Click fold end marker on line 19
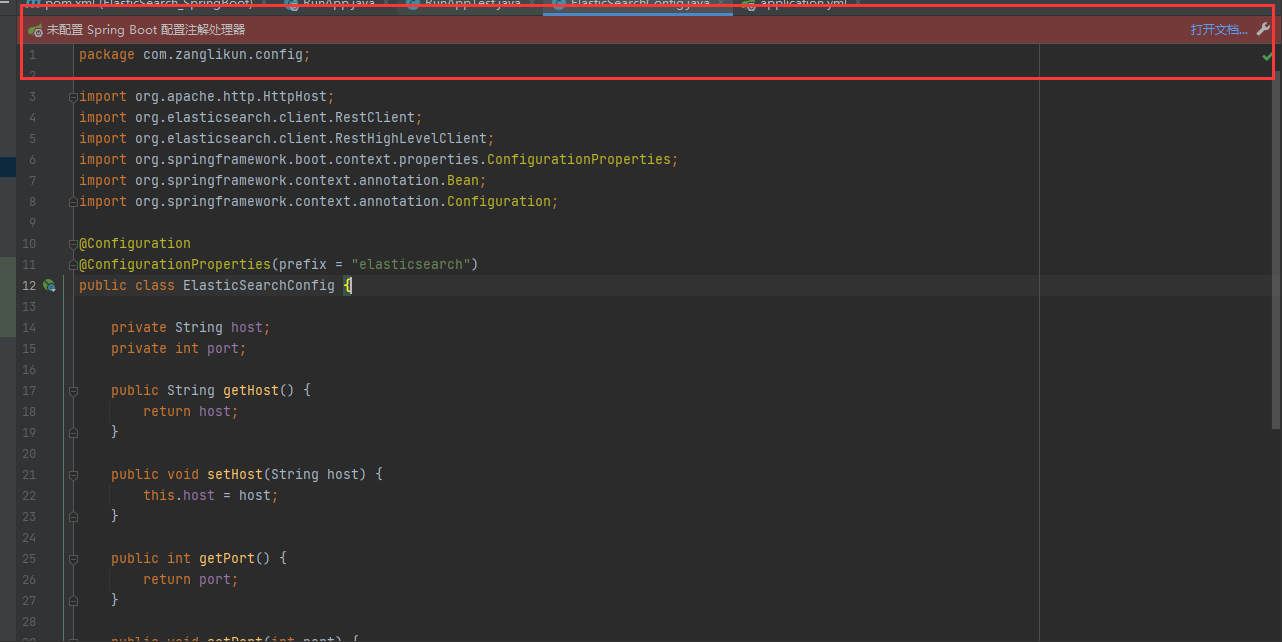 pyautogui.click(x=73, y=433)
